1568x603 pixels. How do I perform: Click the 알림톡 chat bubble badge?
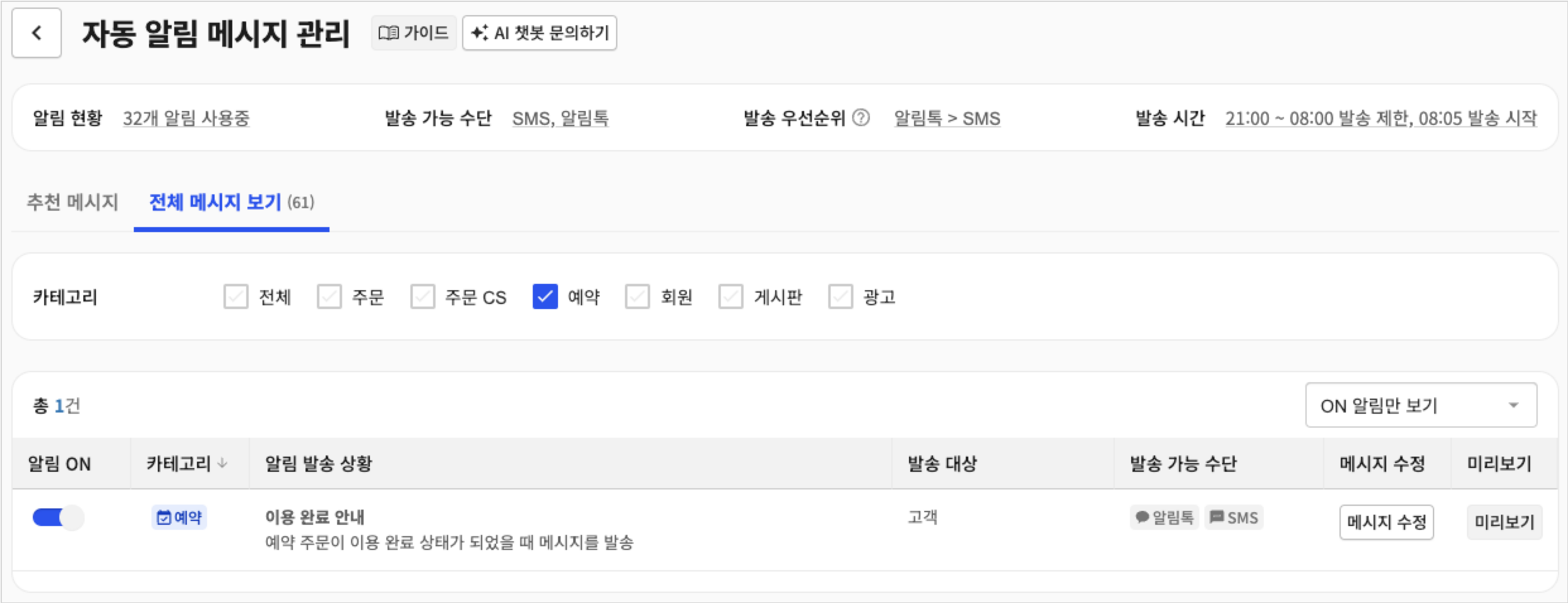click(1164, 517)
